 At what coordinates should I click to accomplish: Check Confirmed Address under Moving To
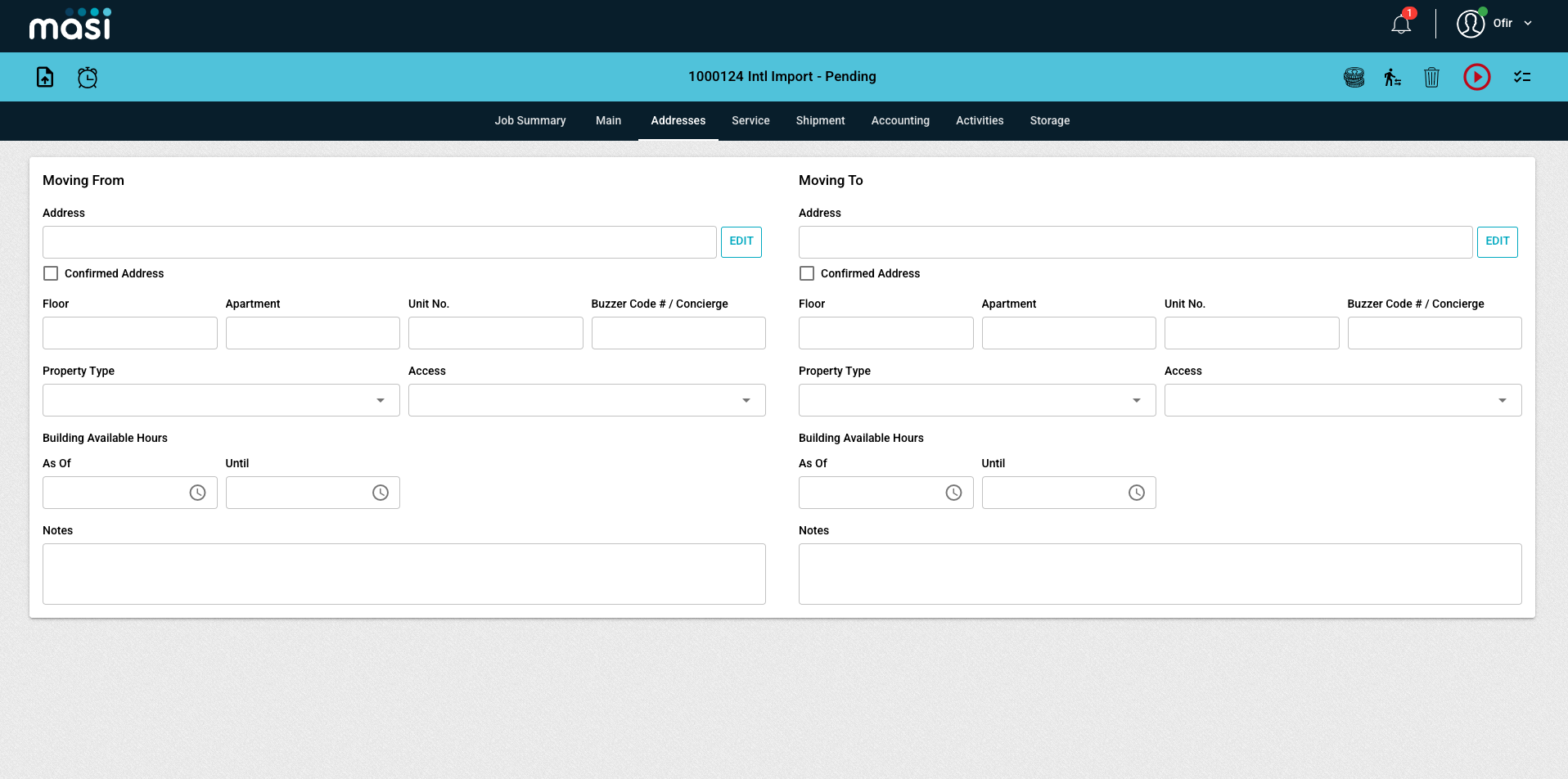(807, 273)
